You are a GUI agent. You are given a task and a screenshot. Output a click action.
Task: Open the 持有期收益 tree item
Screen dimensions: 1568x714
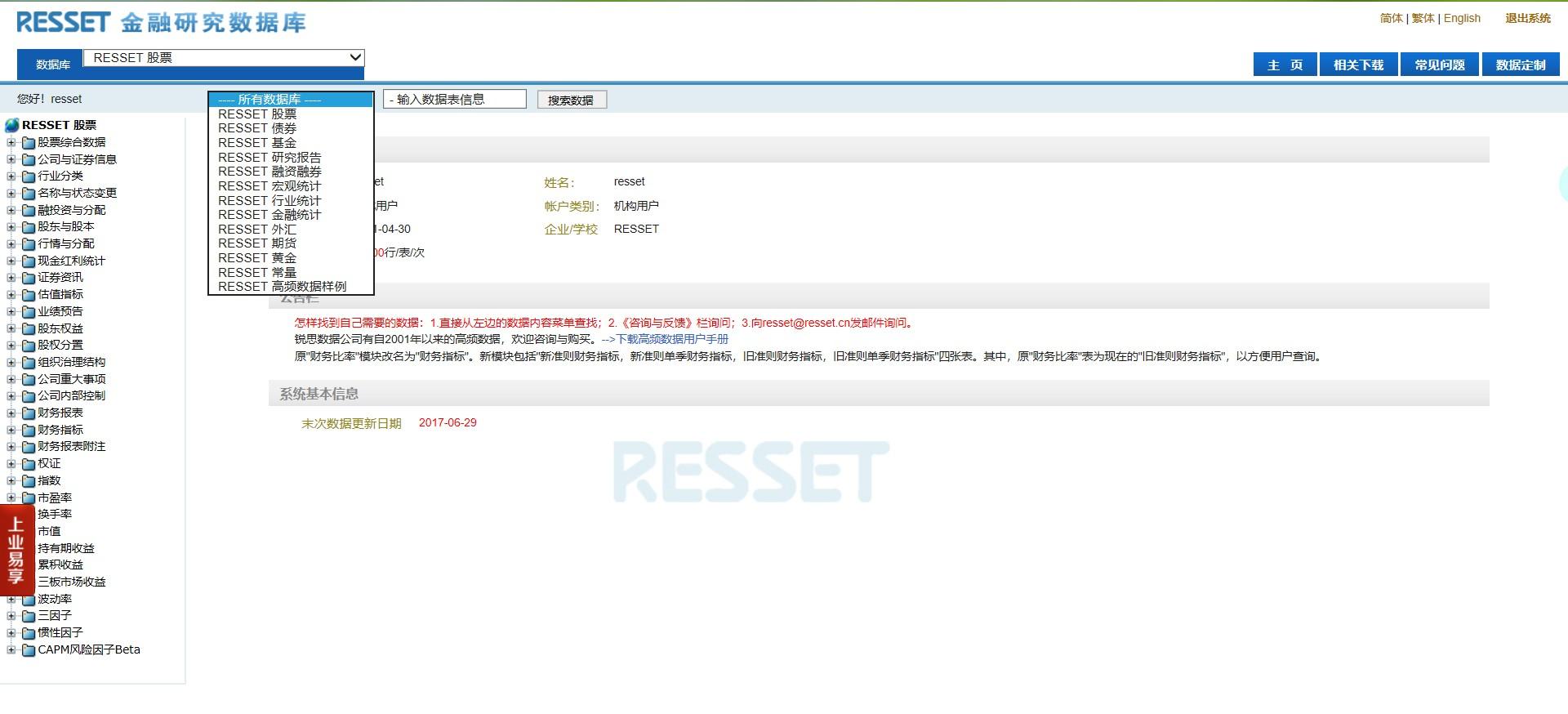point(66,548)
